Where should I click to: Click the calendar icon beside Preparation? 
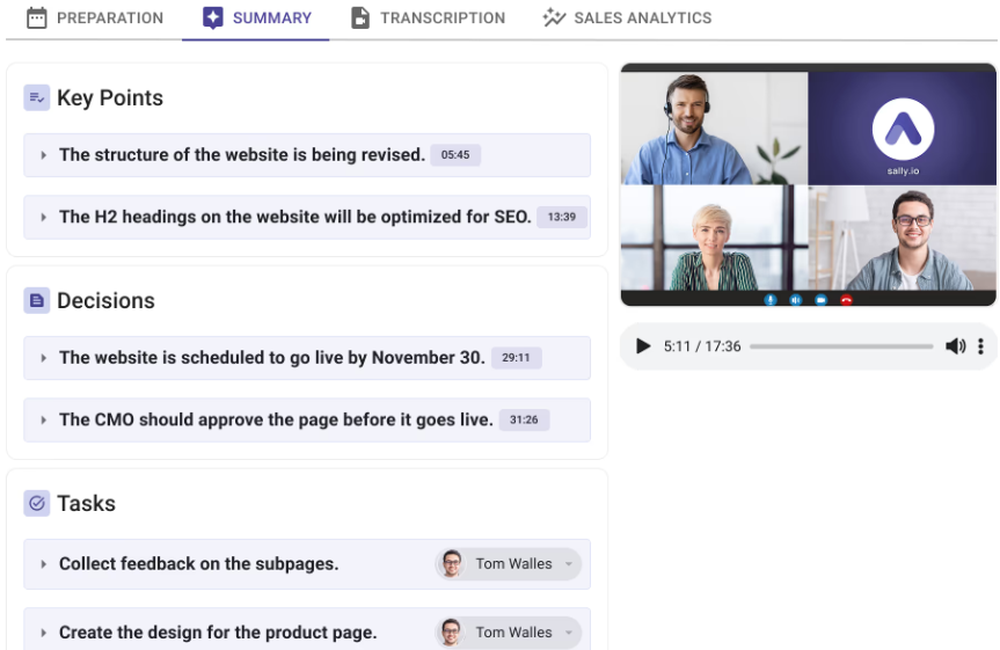tap(37, 17)
